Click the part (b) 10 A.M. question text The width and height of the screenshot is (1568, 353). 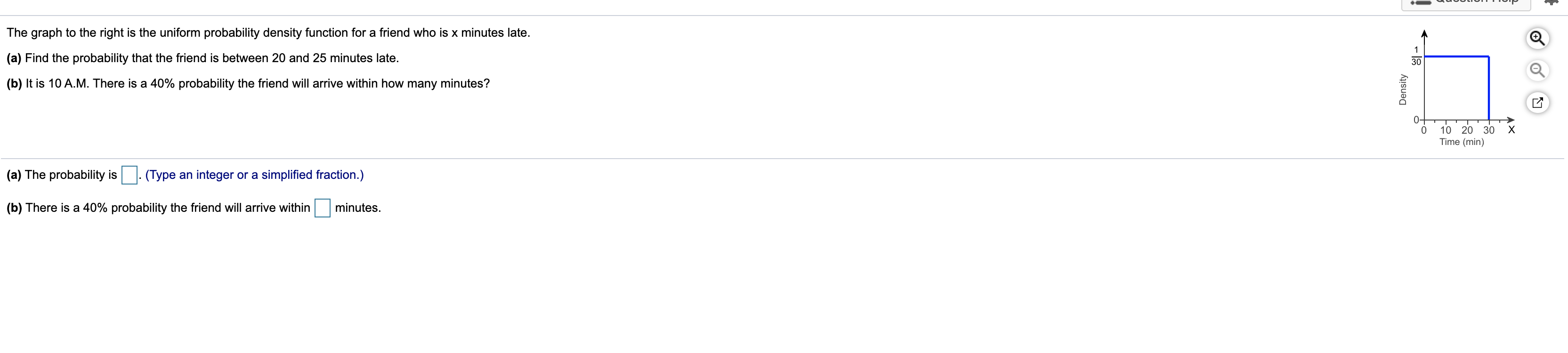[x=248, y=84]
